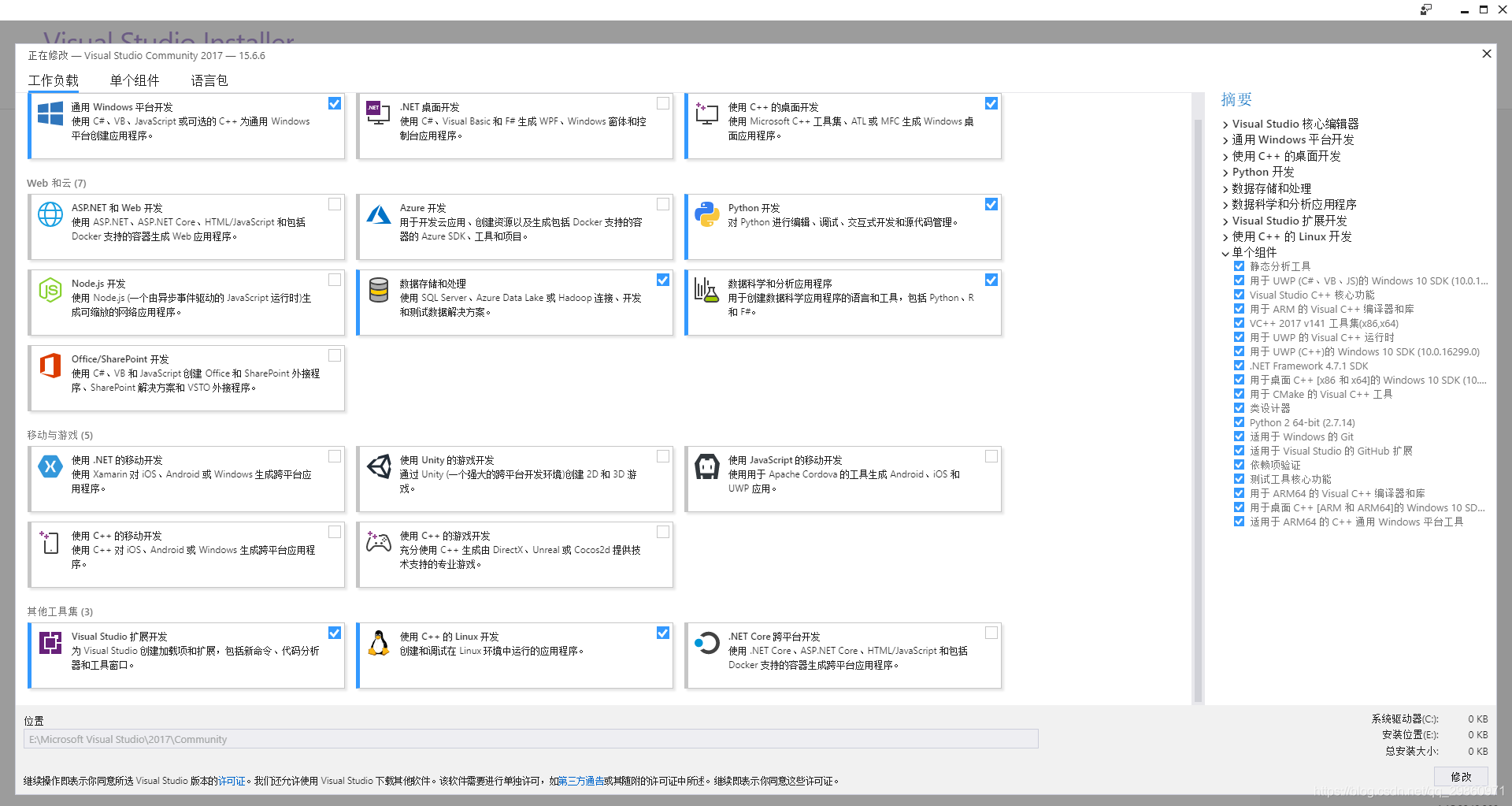Select the Office/SharePoint 开发 workload card

point(187,378)
